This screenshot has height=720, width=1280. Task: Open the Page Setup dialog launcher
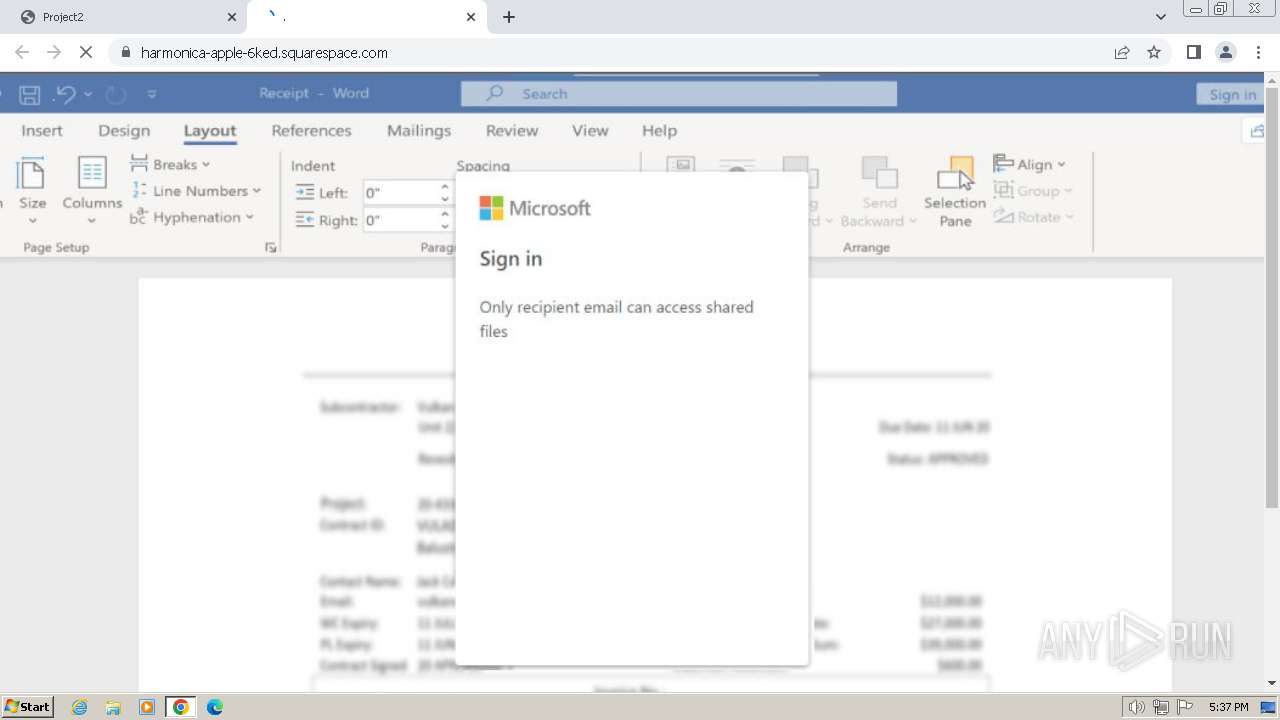pos(271,247)
